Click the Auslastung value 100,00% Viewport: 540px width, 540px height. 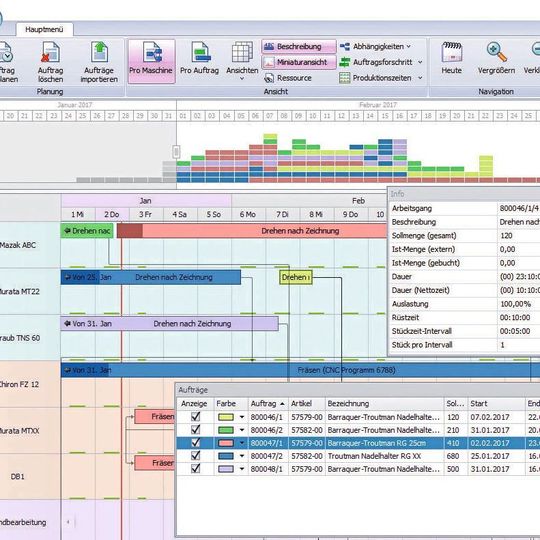click(515, 304)
